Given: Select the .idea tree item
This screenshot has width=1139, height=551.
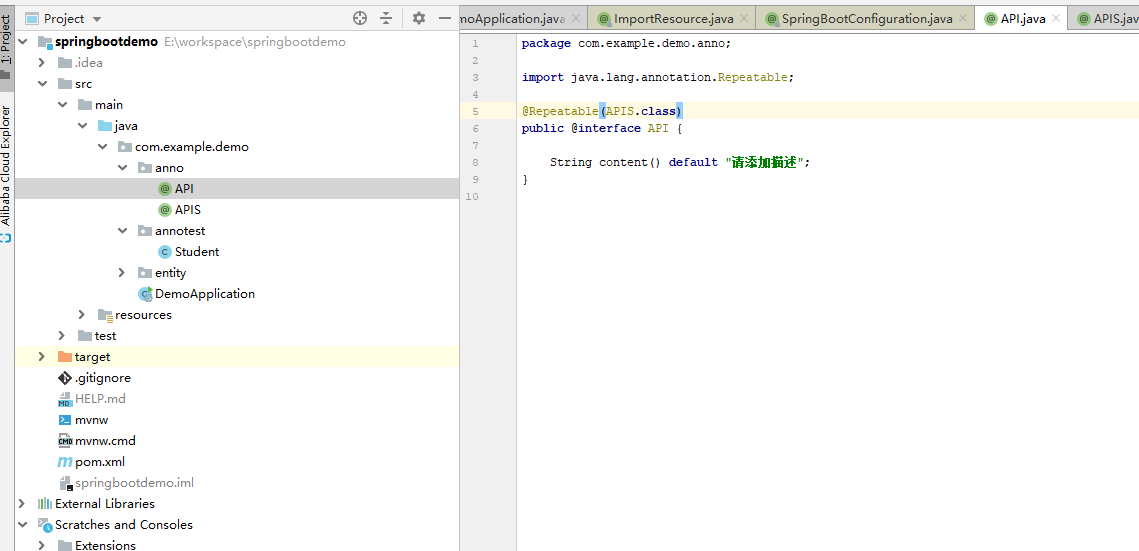Looking at the screenshot, I should (x=89, y=63).
